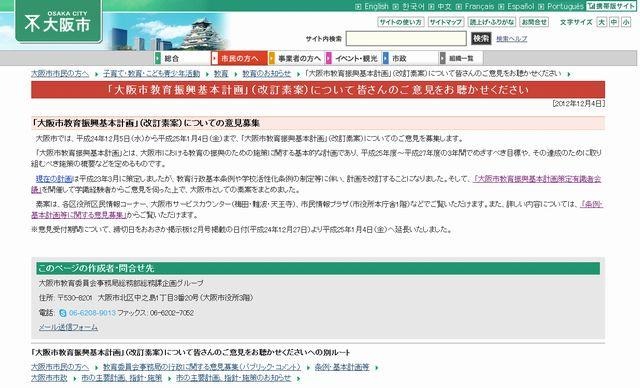Set text size to 小 (small)

pyautogui.click(x=626, y=22)
